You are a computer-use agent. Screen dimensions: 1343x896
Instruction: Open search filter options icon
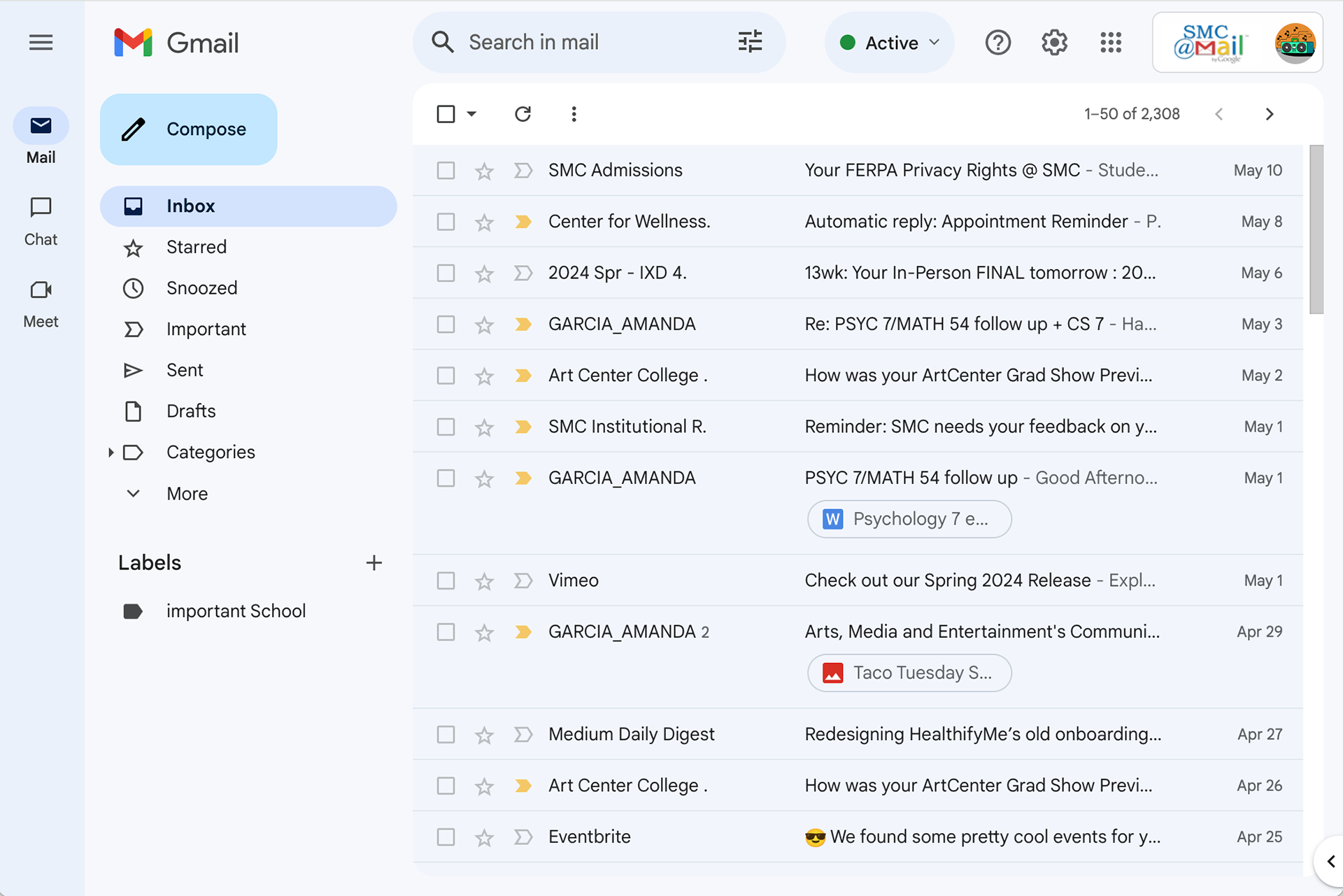click(x=750, y=42)
